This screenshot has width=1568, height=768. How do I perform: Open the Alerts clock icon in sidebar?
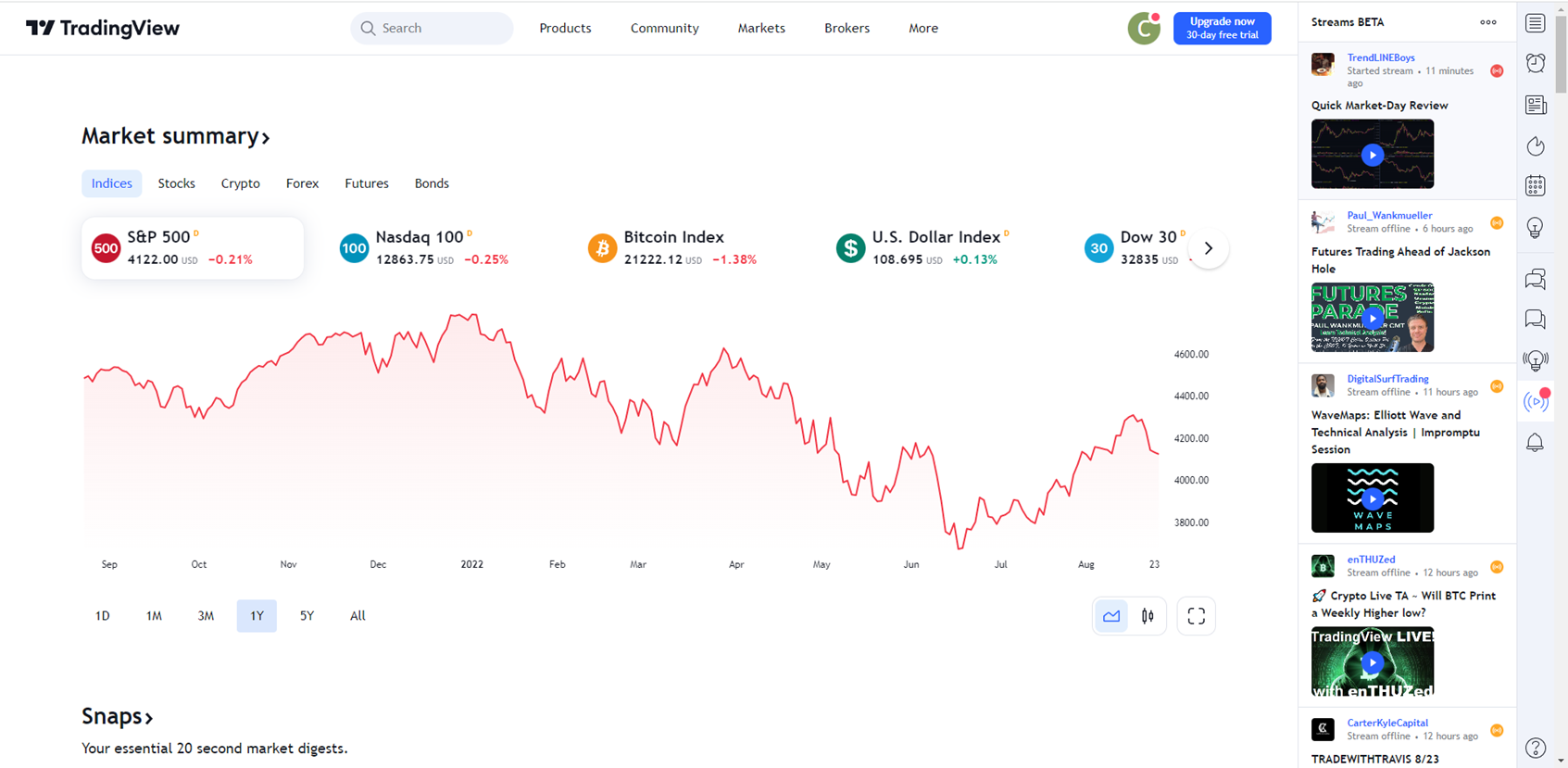tap(1536, 63)
